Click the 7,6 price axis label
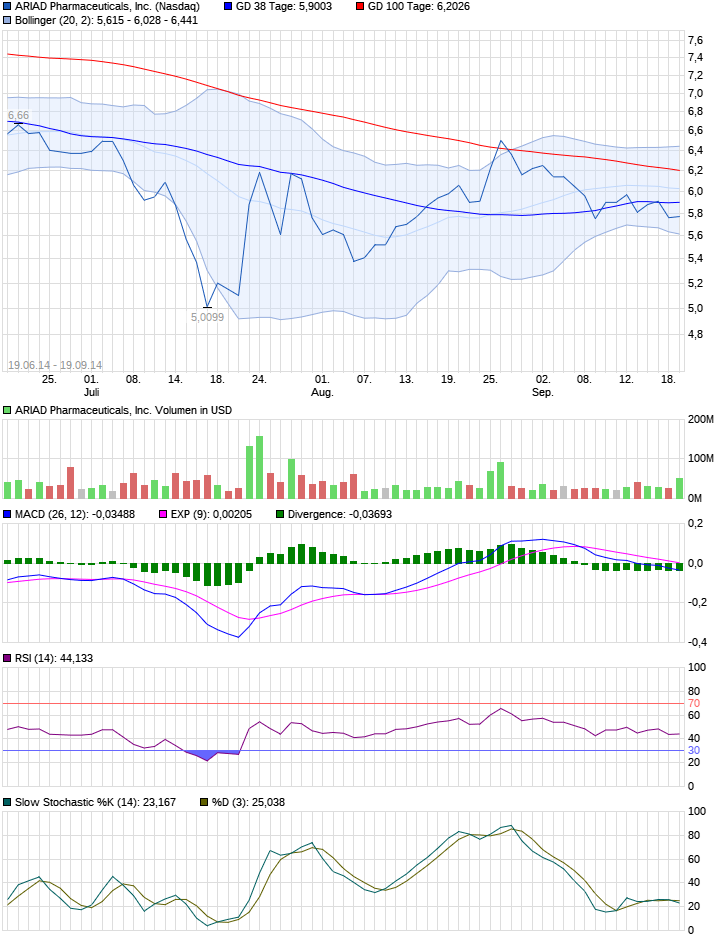The image size is (726, 940). tap(695, 40)
